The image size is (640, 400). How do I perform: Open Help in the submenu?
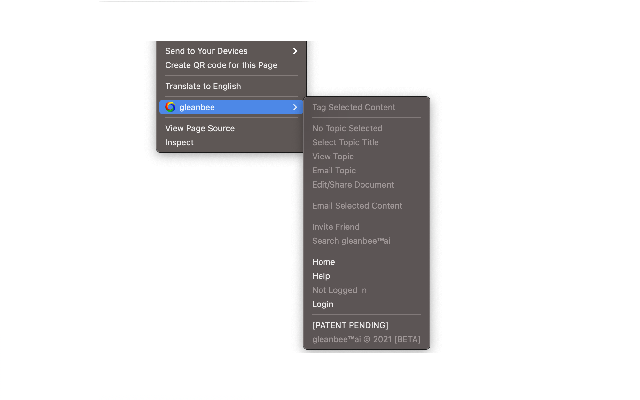pos(321,276)
